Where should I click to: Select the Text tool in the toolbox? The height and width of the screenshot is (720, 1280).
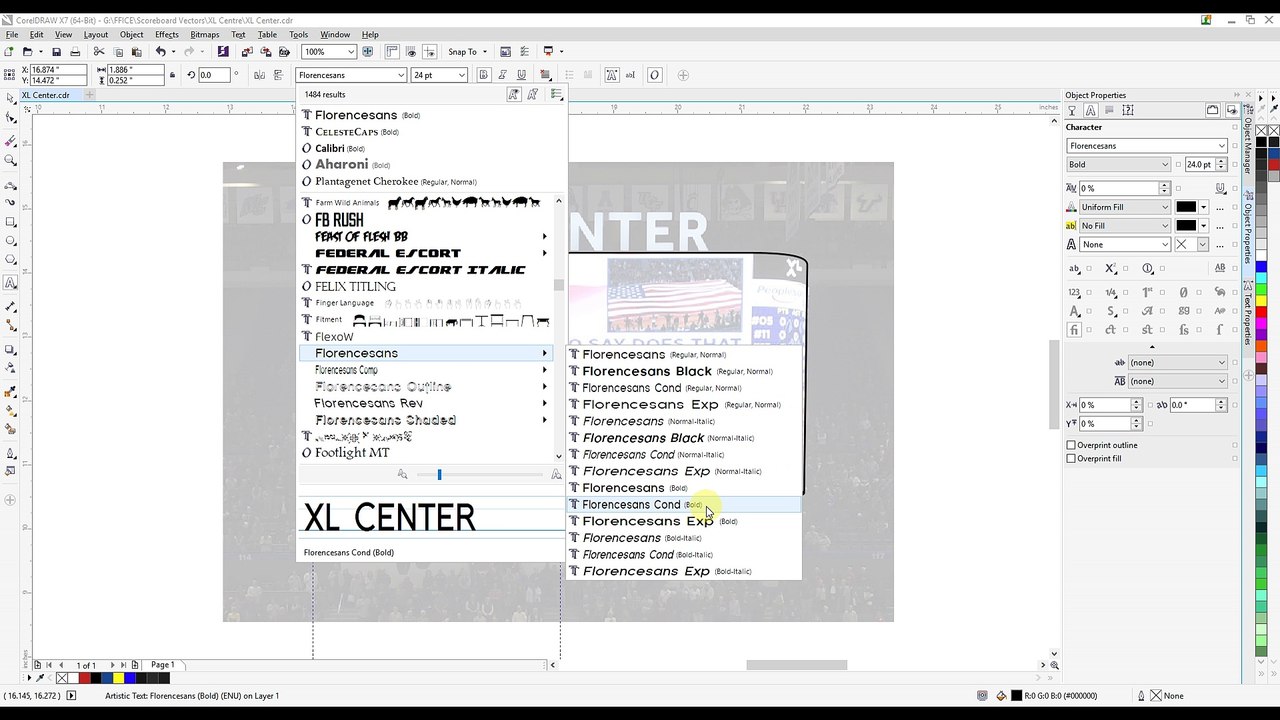11,283
